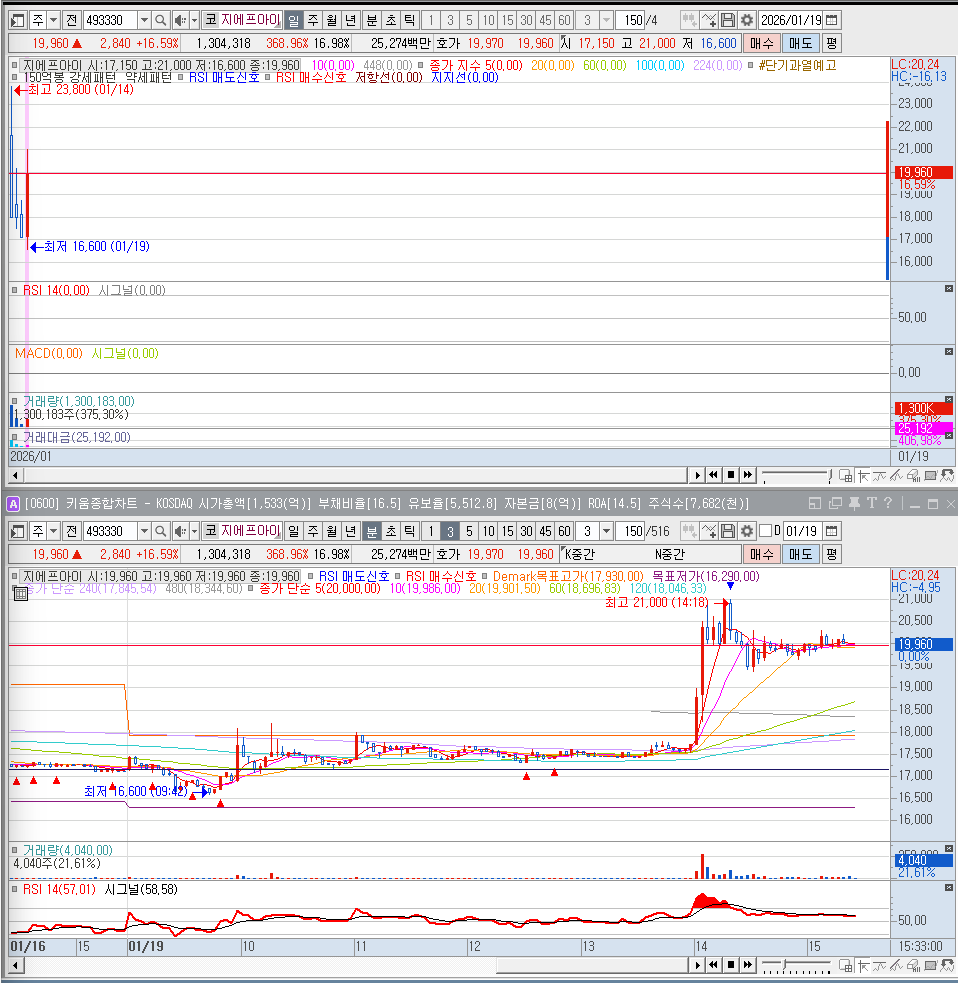The height and width of the screenshot is (983, 958).
Task: Expand interval dropdown beside 3 in upper chart
Action: pyautogui.click(x=606, y=20)
